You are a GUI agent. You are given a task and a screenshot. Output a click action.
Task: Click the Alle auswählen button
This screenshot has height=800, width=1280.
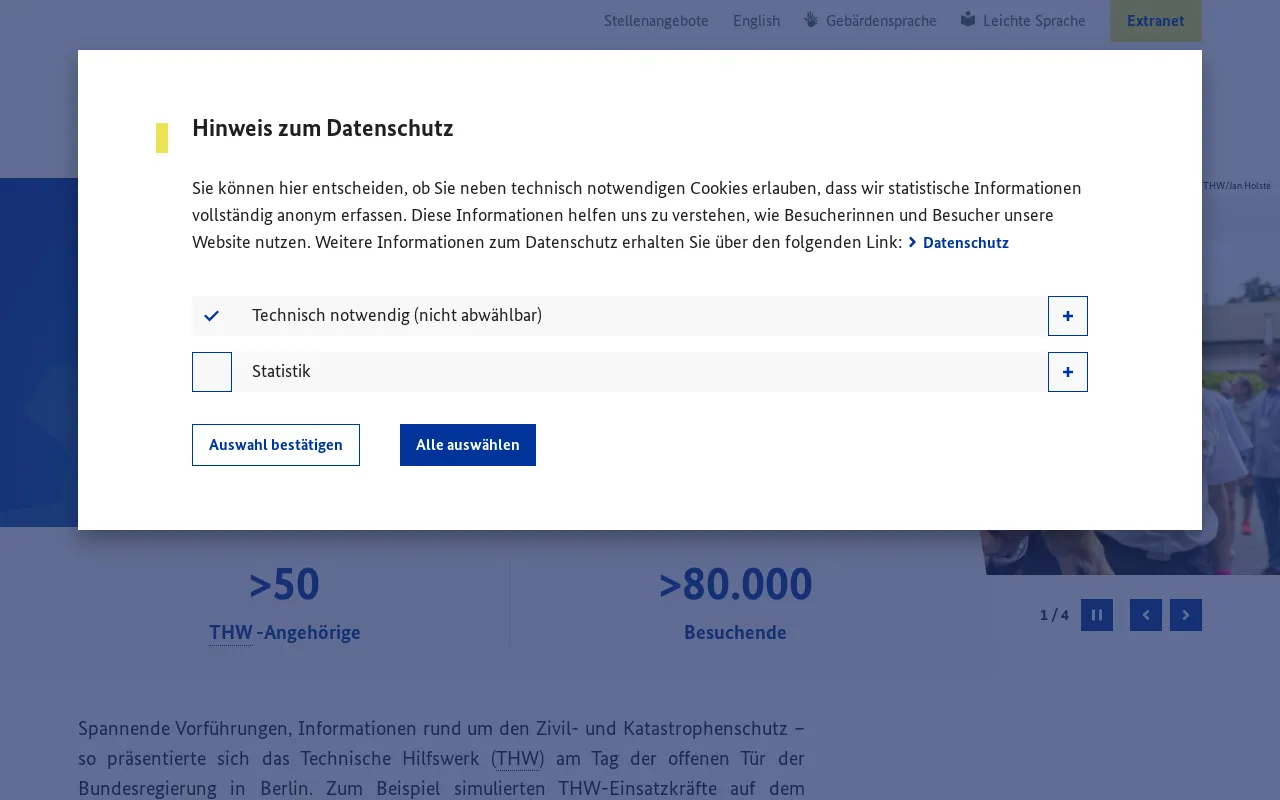[468, 445]
